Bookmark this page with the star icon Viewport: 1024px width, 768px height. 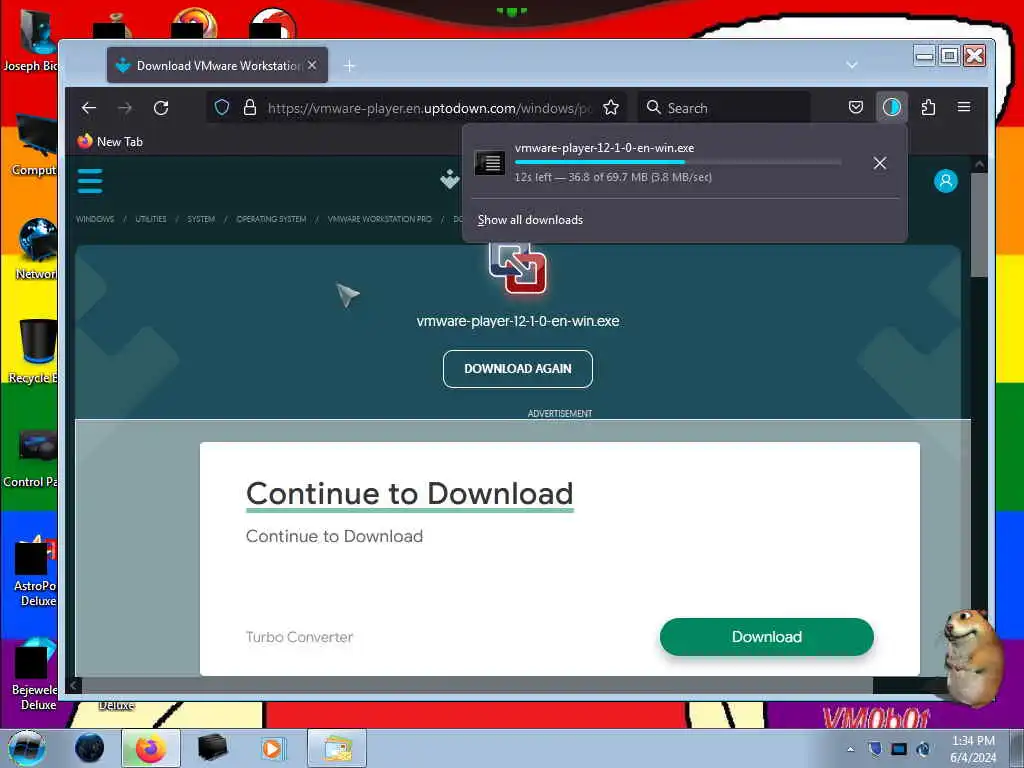pos(611,107)
